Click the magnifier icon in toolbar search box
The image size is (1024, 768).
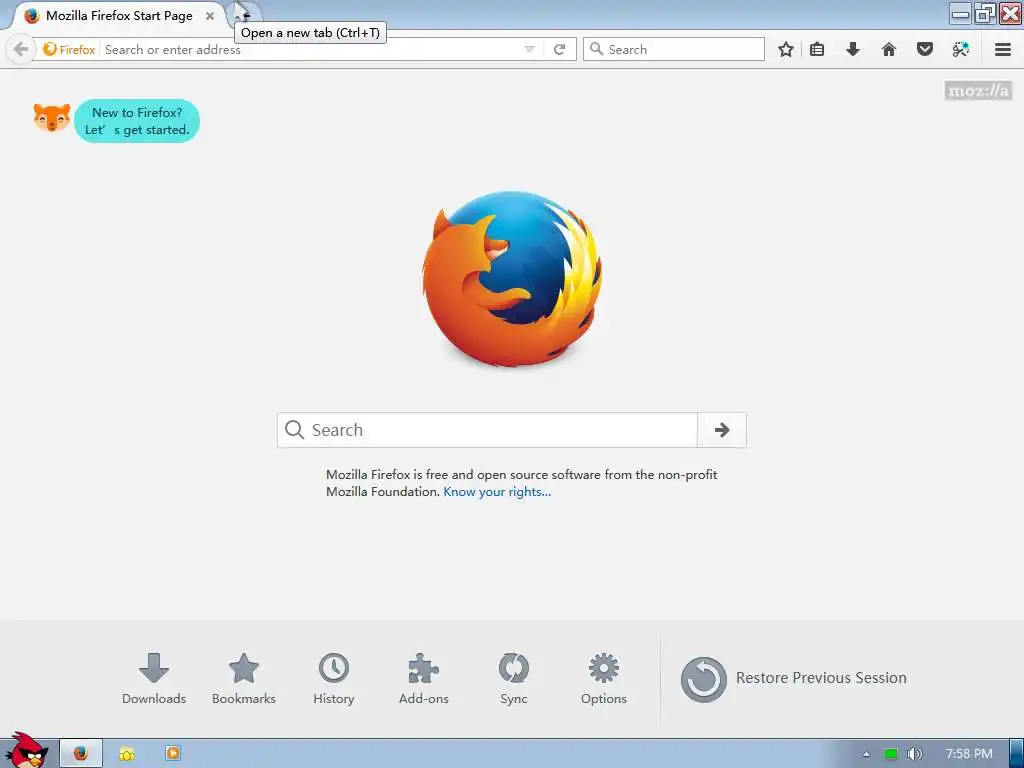point(596,49)
